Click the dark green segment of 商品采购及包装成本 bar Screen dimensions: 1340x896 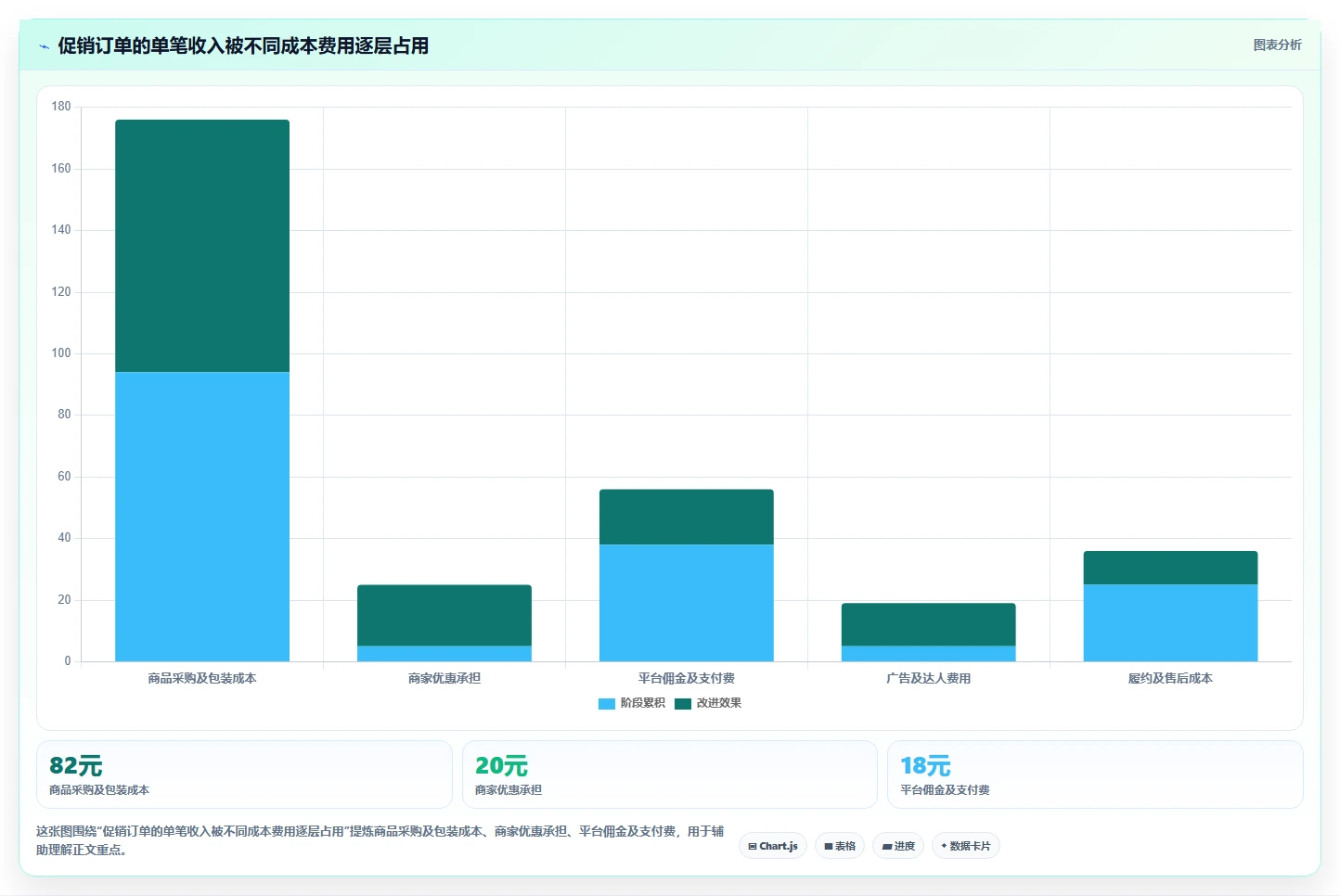coord(202,246)
